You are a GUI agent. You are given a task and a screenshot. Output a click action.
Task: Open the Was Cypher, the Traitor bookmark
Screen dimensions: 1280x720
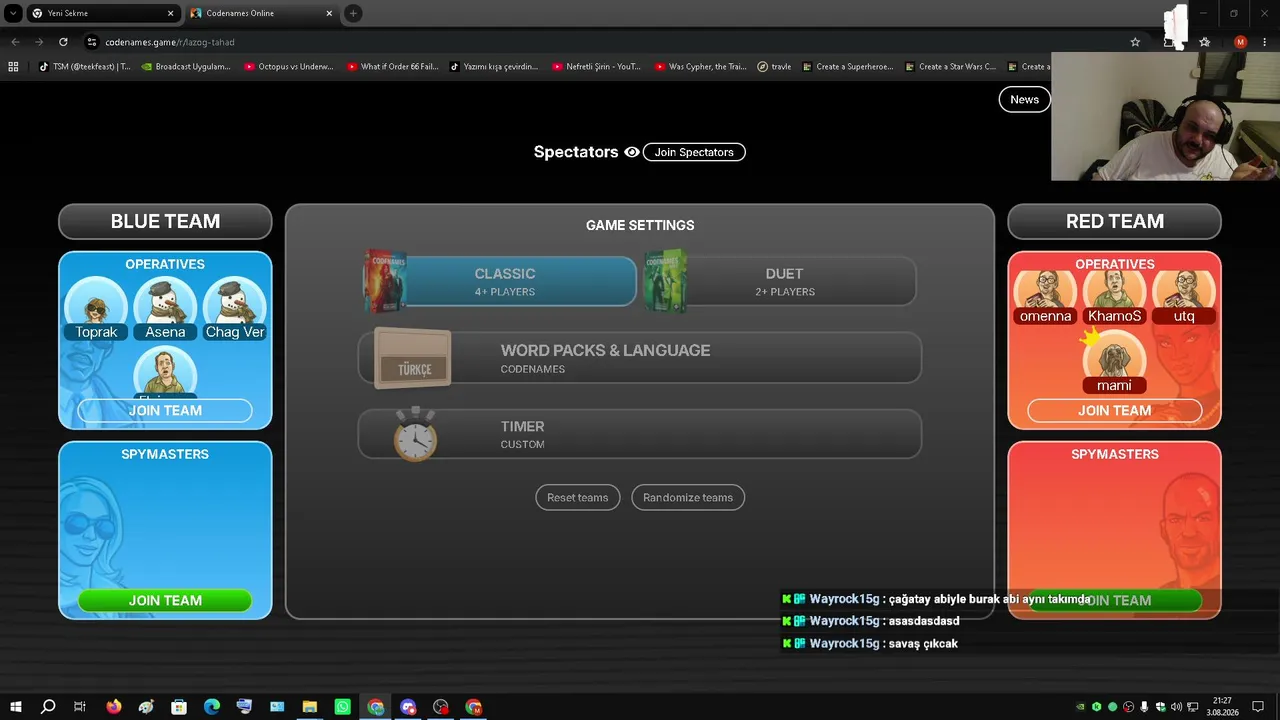[700, 67]
